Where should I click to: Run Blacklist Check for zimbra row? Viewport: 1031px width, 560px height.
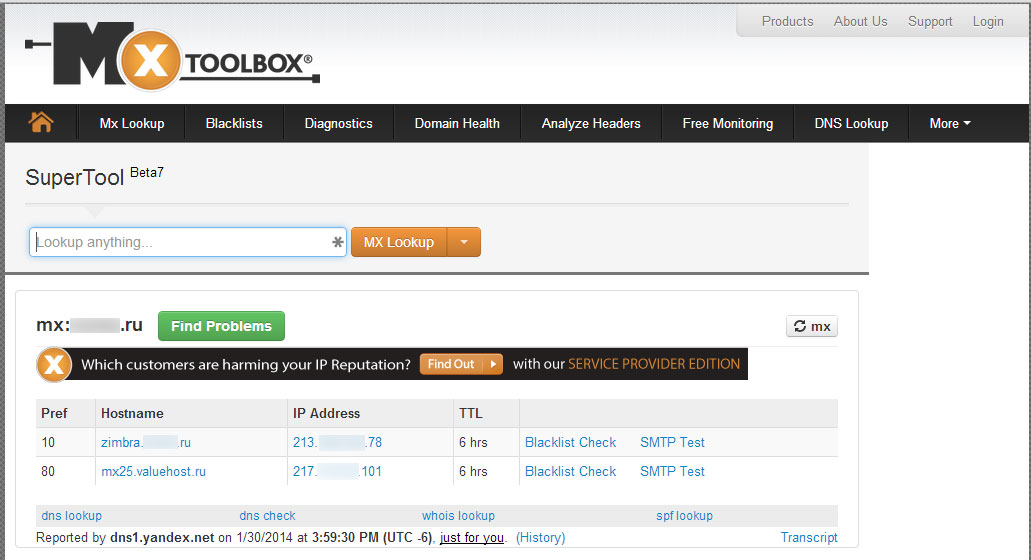tap(571, 442)
